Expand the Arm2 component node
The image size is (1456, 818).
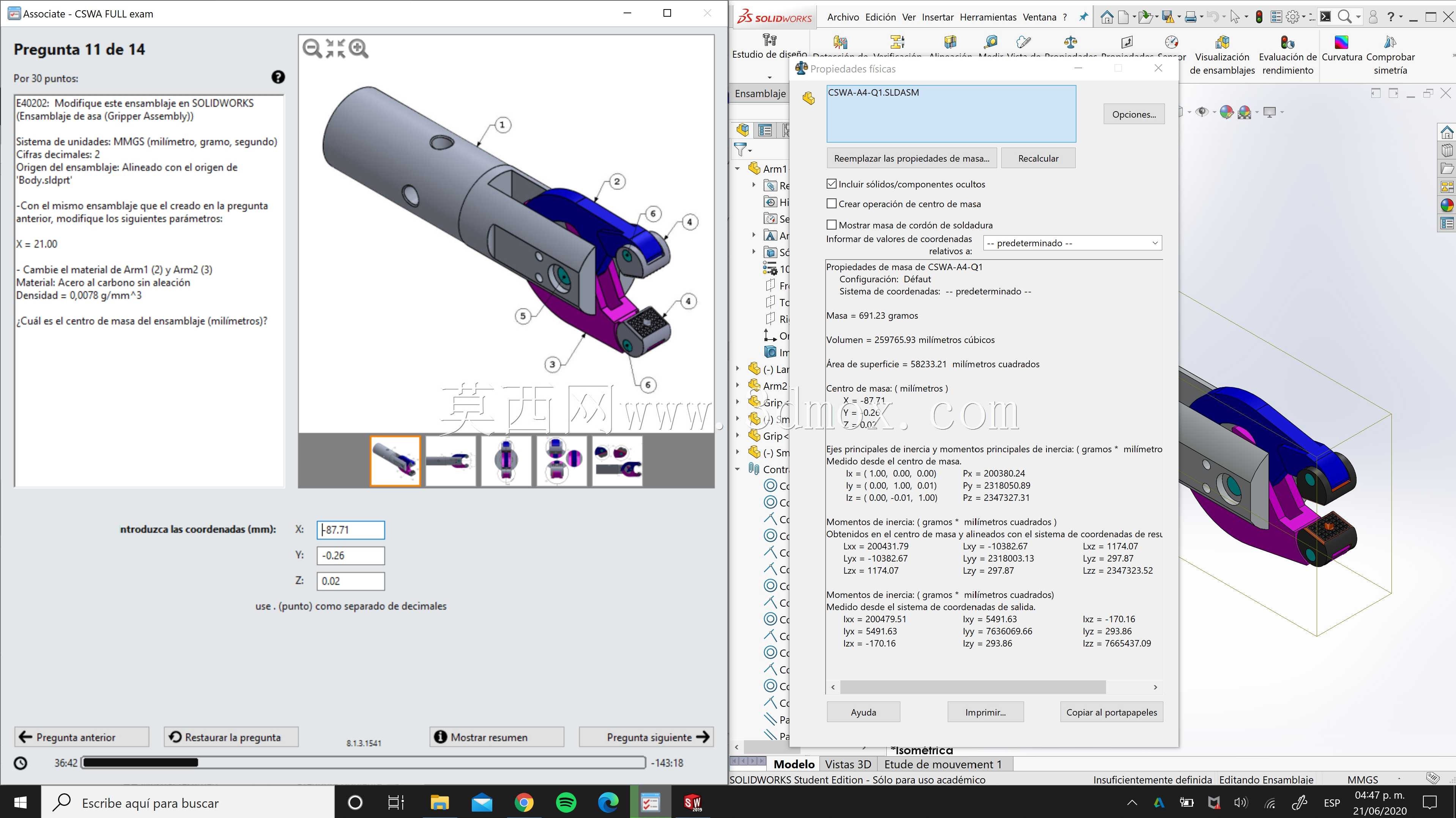737,385
